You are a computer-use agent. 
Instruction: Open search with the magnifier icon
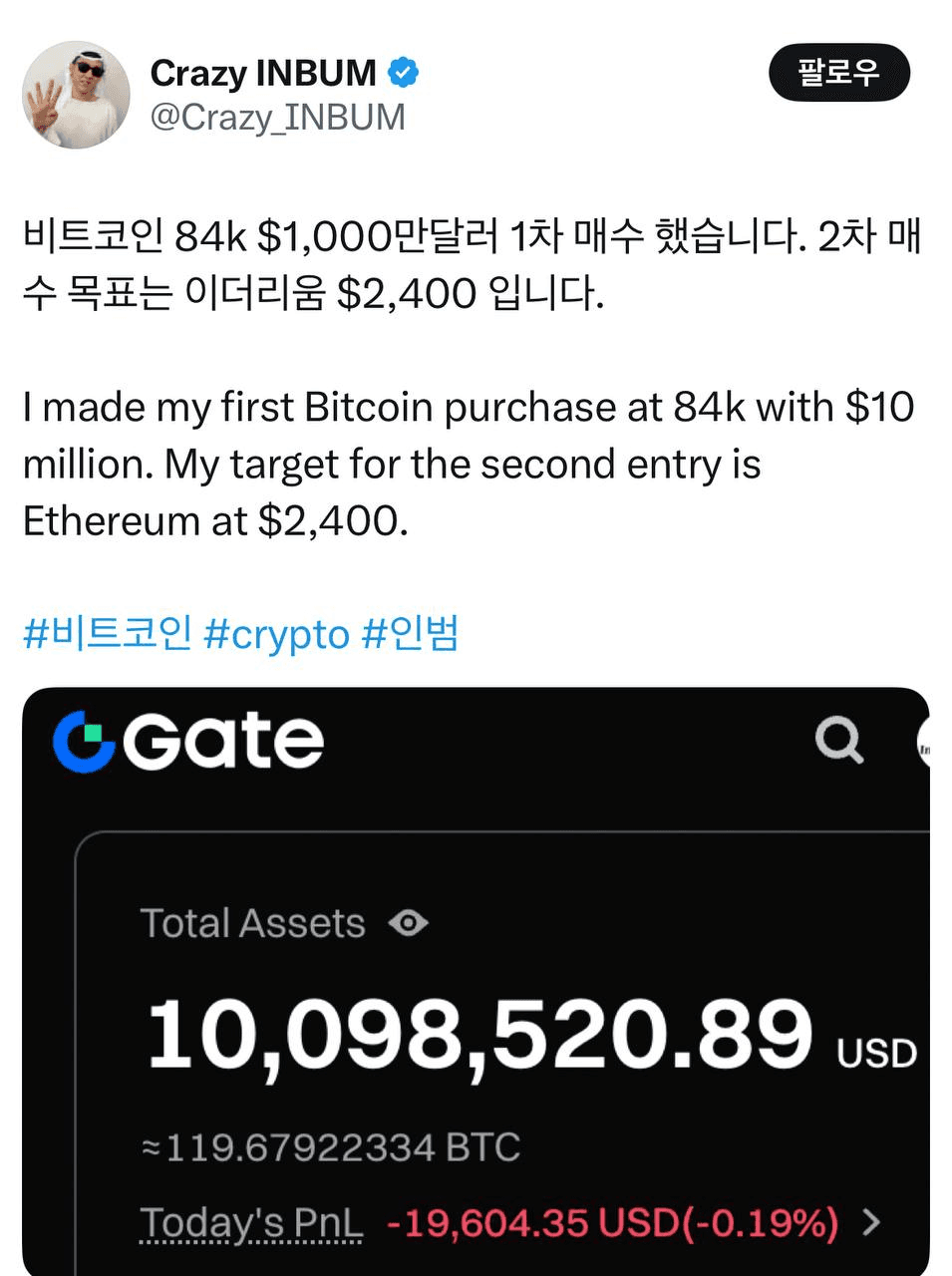pyautogui.click(x=838, y=741)
